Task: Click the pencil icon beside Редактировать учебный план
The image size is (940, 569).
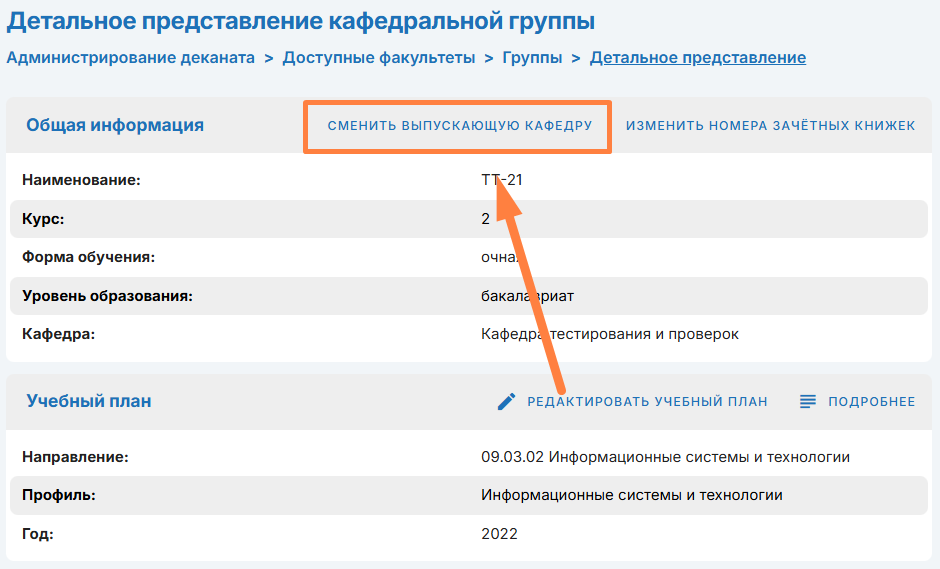Action: click(507, 402)
